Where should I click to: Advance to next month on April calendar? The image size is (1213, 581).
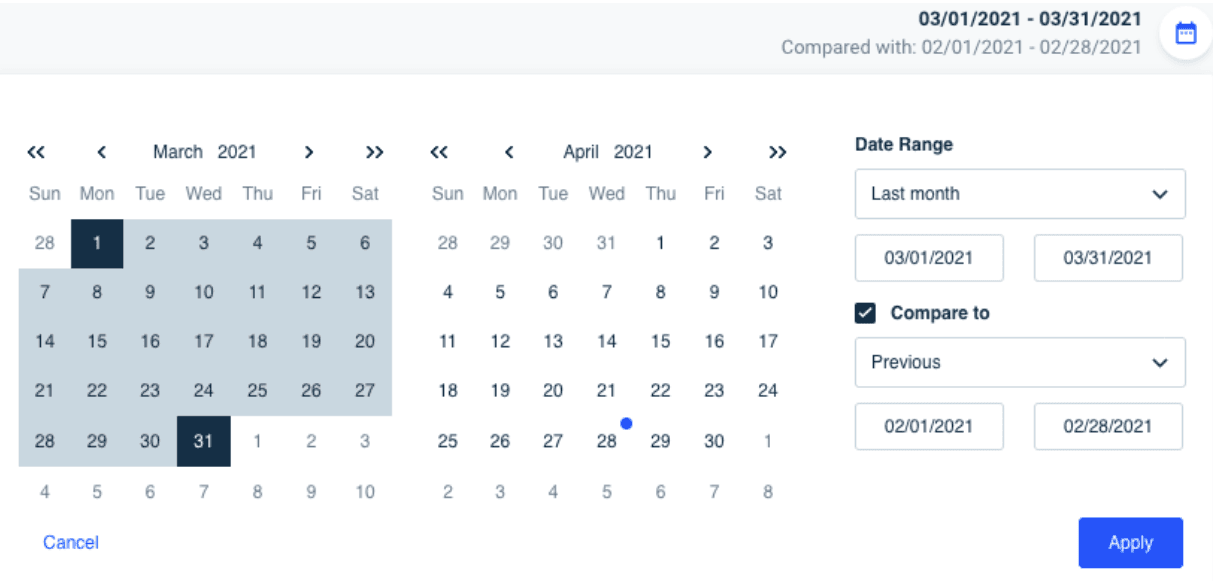(x=707, y=152)
